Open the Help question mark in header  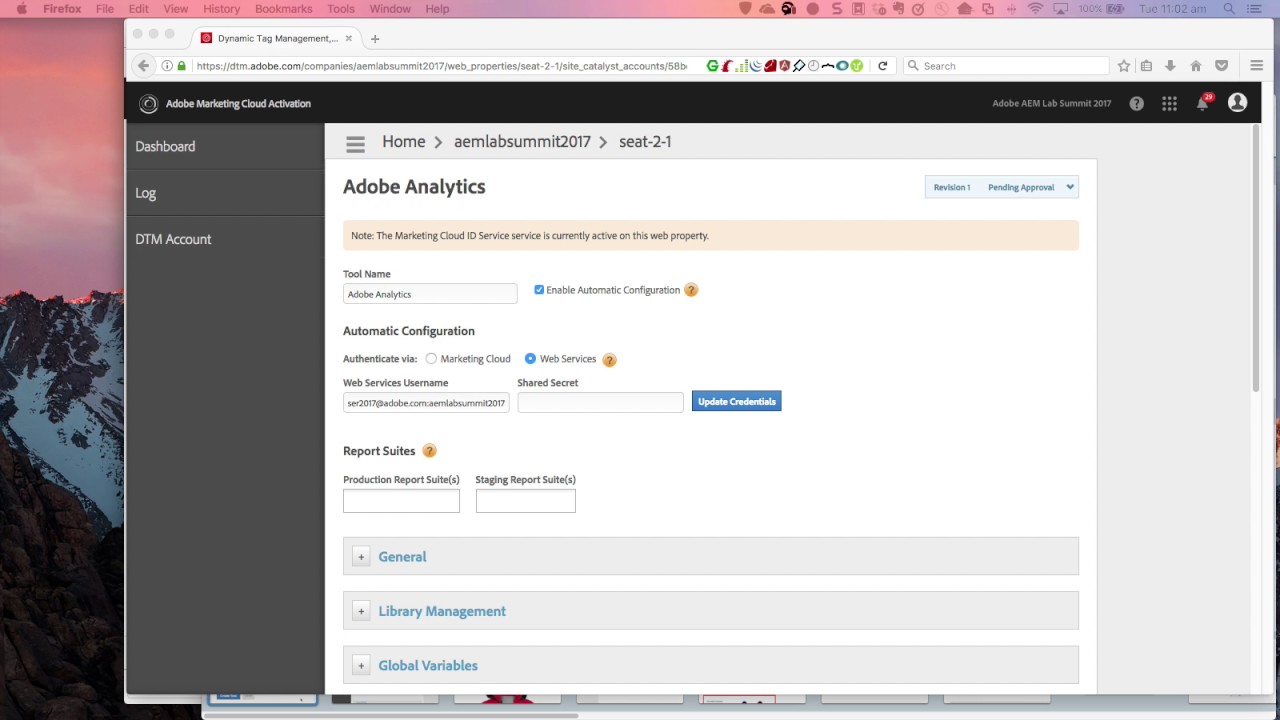coord(1136,103)
